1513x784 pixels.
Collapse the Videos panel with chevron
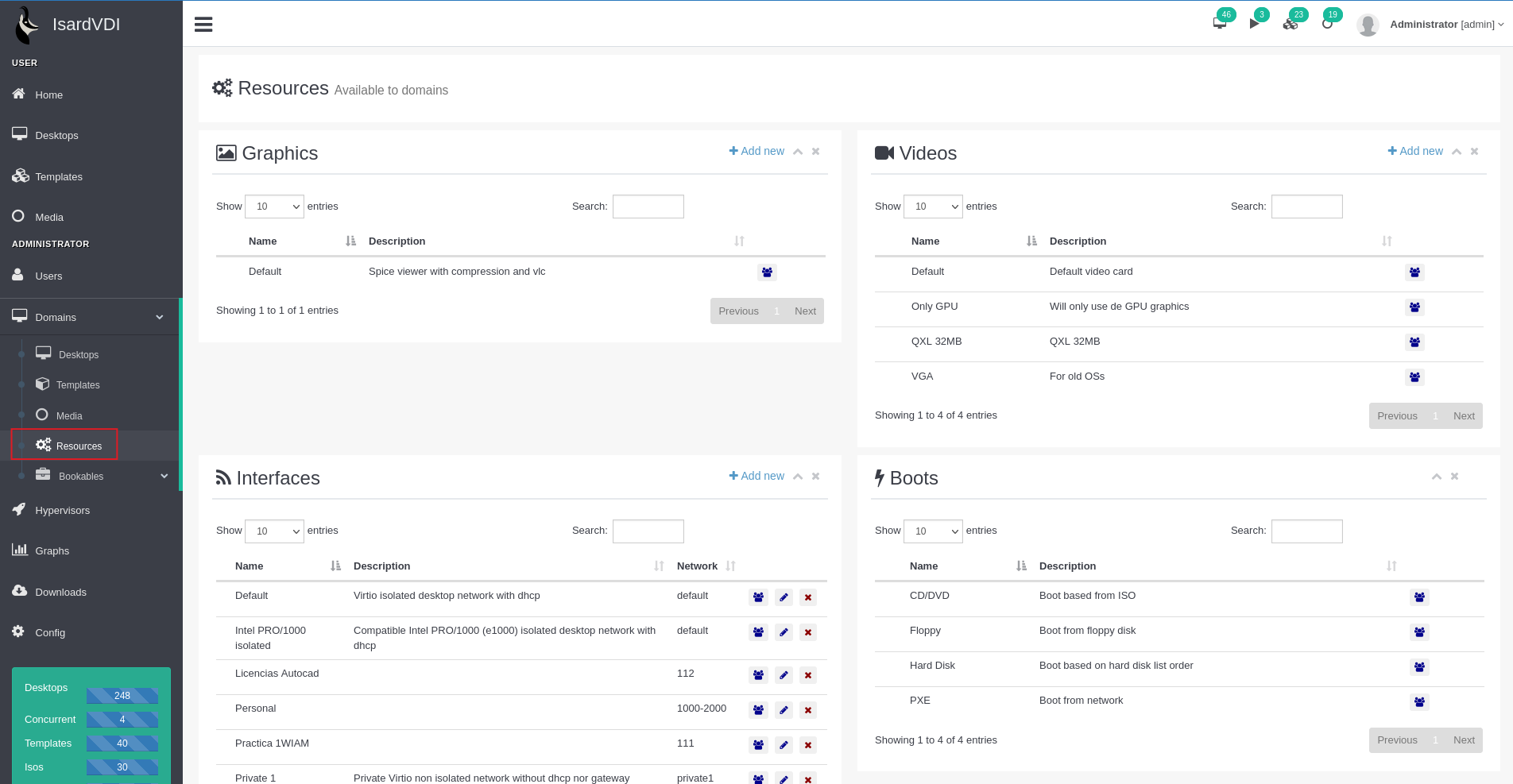click(x=1457, y=152)
